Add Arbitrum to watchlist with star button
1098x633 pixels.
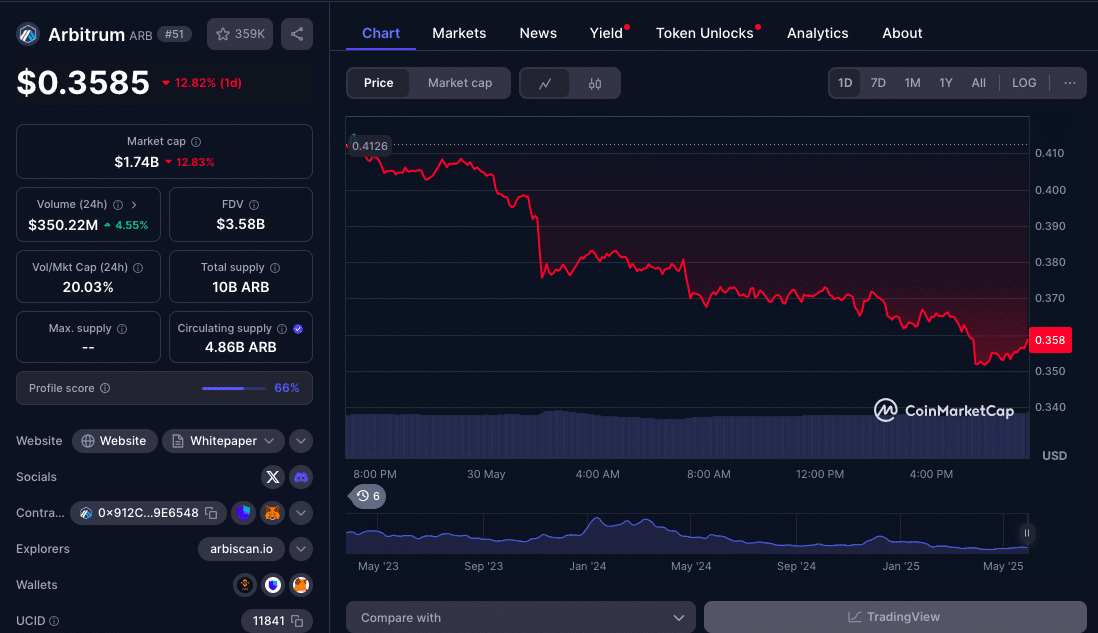[x=240, y=34]
